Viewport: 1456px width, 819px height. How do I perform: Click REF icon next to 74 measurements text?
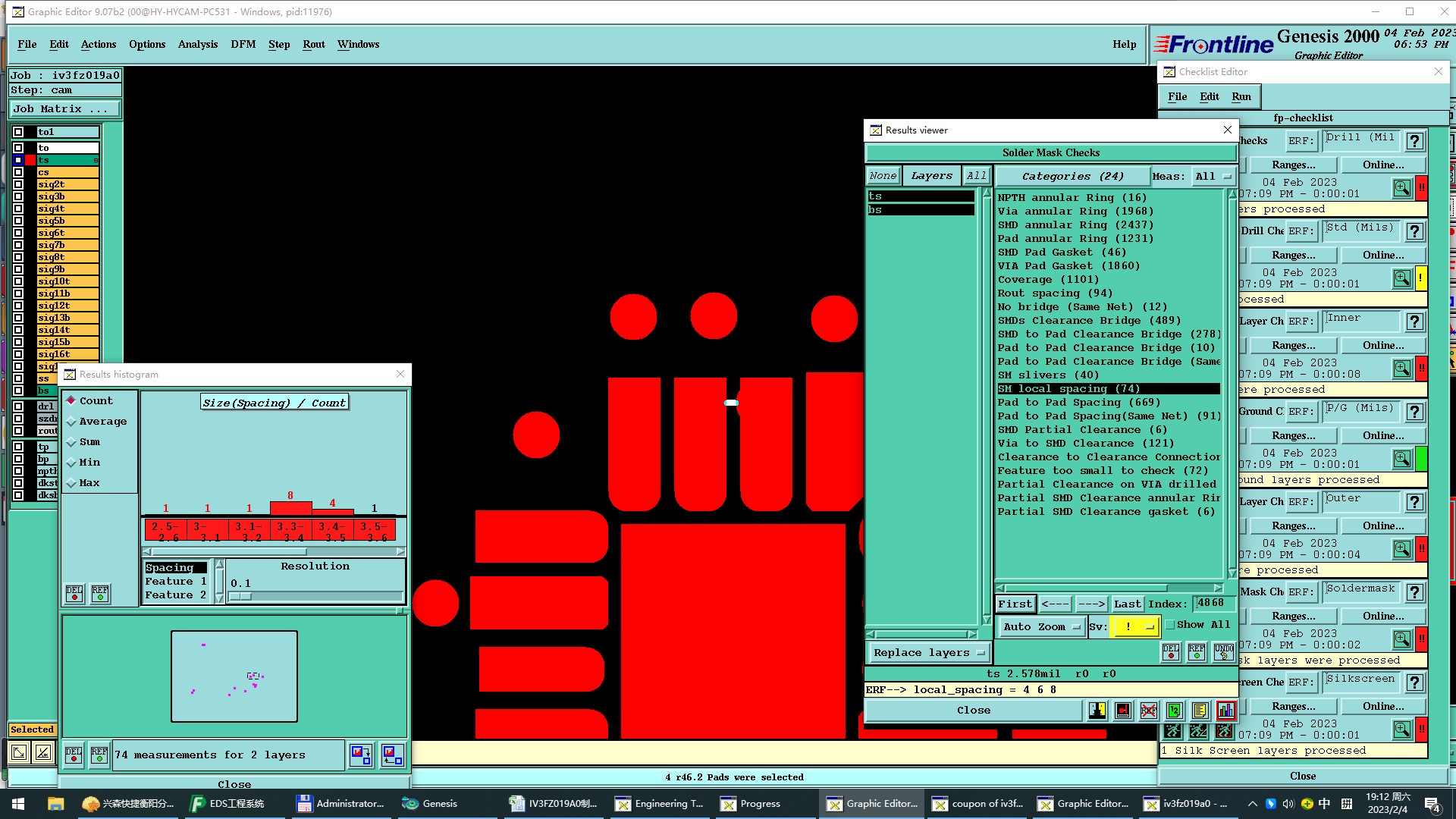point(99,755)
